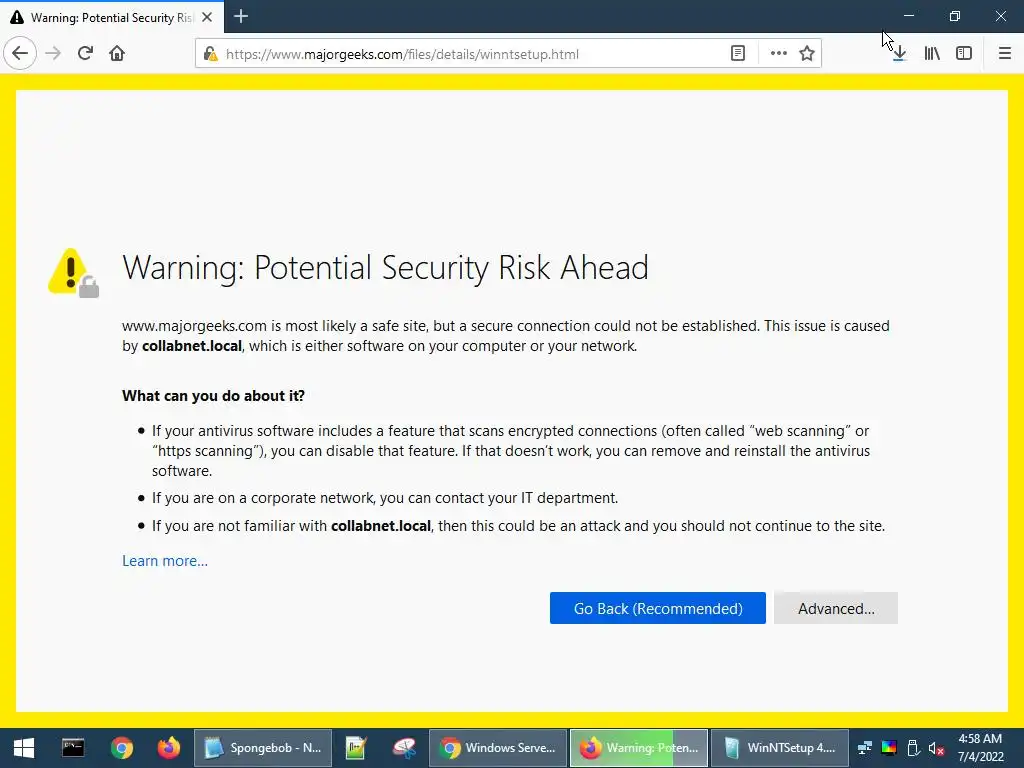Reload the current page
The image size is (1024, 768).
[x=85, y=53]
